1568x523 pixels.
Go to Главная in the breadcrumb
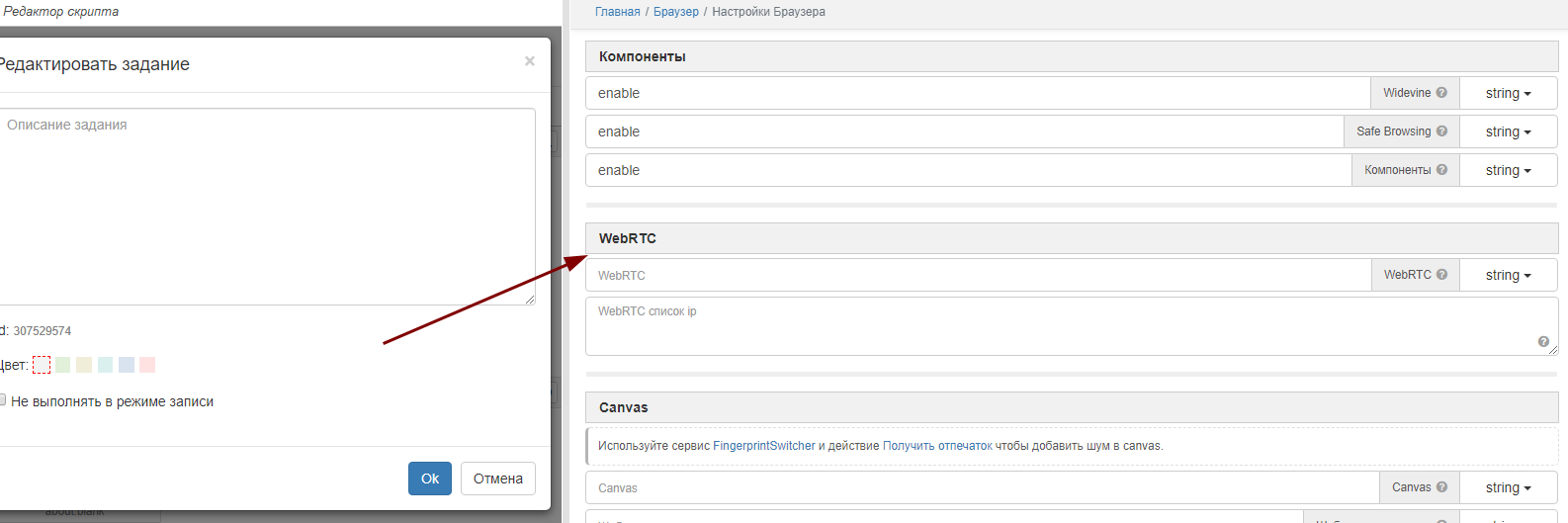click(617, 12)
